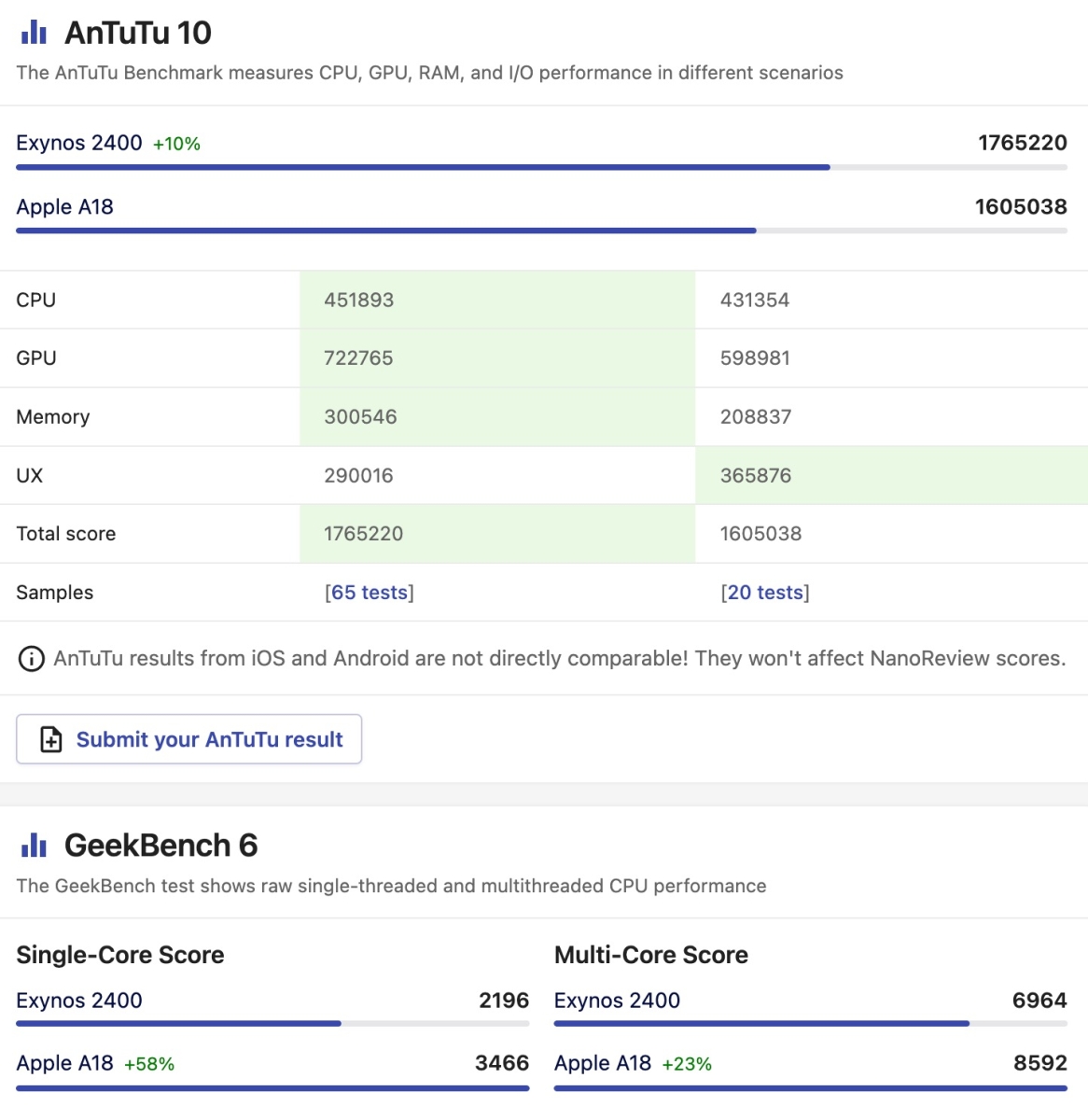Click the UX row label
This screenshot has width=1088, height=1120.
pos(30,476)
